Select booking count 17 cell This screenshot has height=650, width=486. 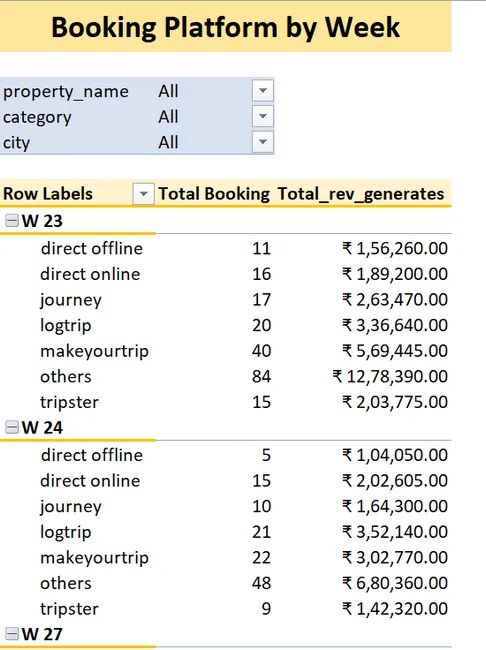[x=261, y=300]
